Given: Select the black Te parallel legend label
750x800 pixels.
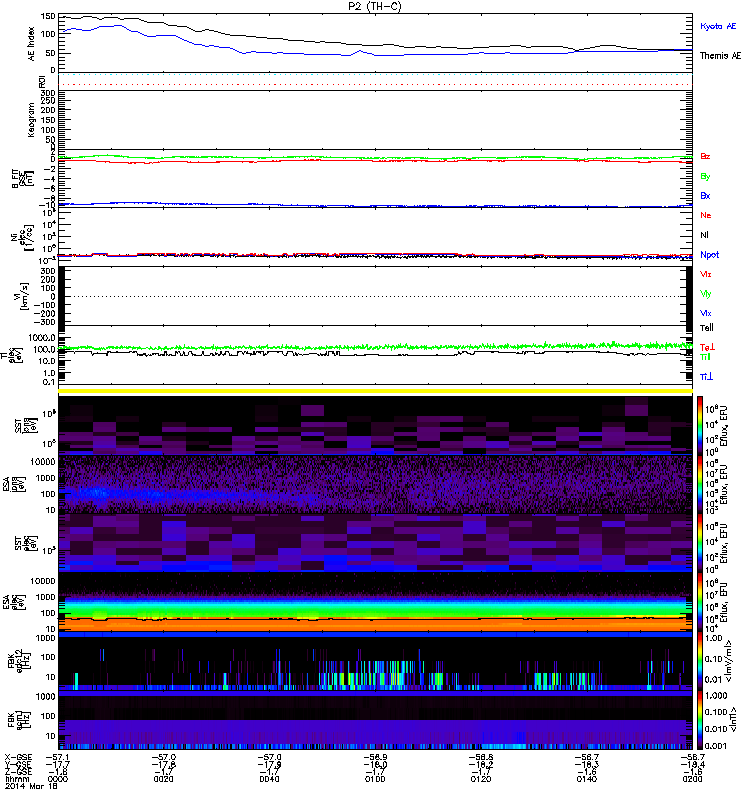Looking at the screenshot, I should [707, 328].
